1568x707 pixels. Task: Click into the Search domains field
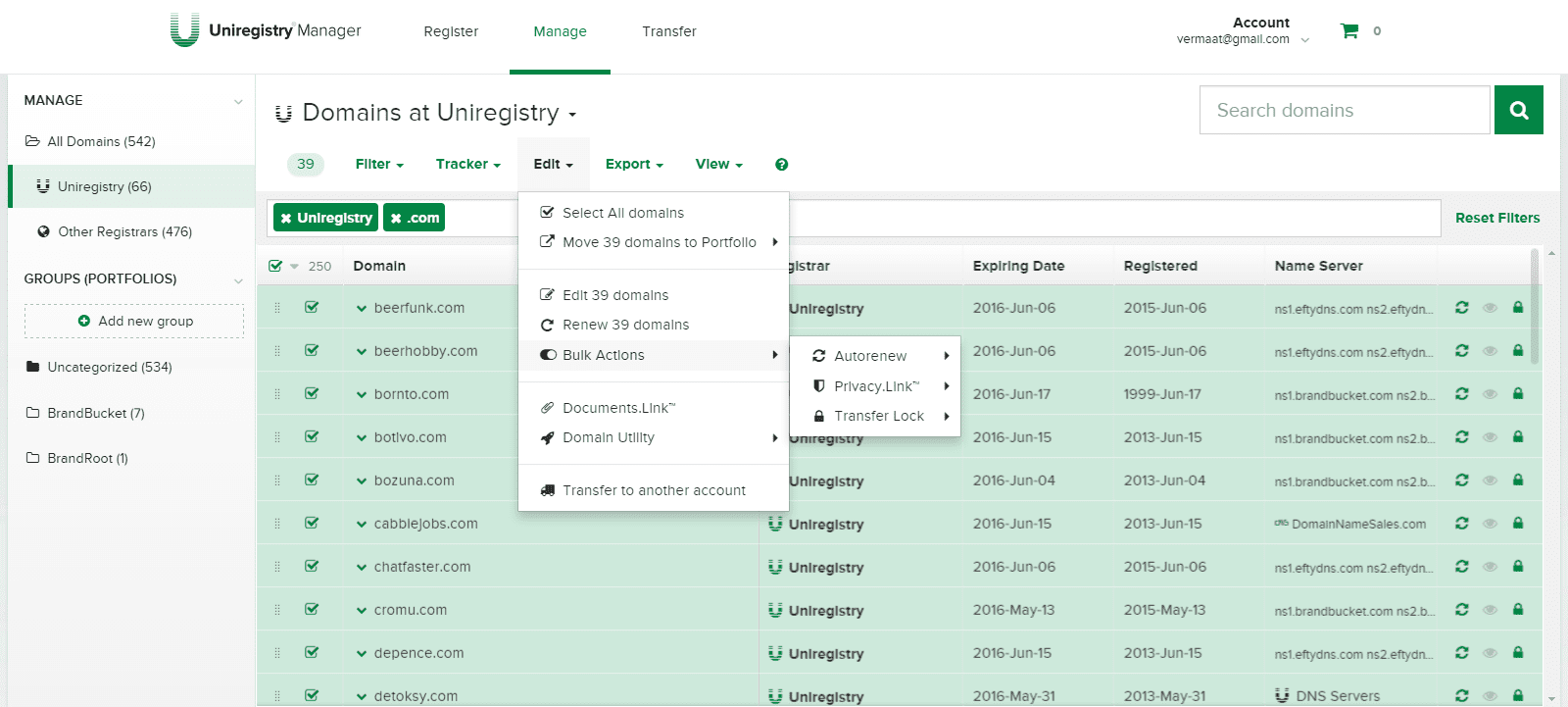point(1345,110)
